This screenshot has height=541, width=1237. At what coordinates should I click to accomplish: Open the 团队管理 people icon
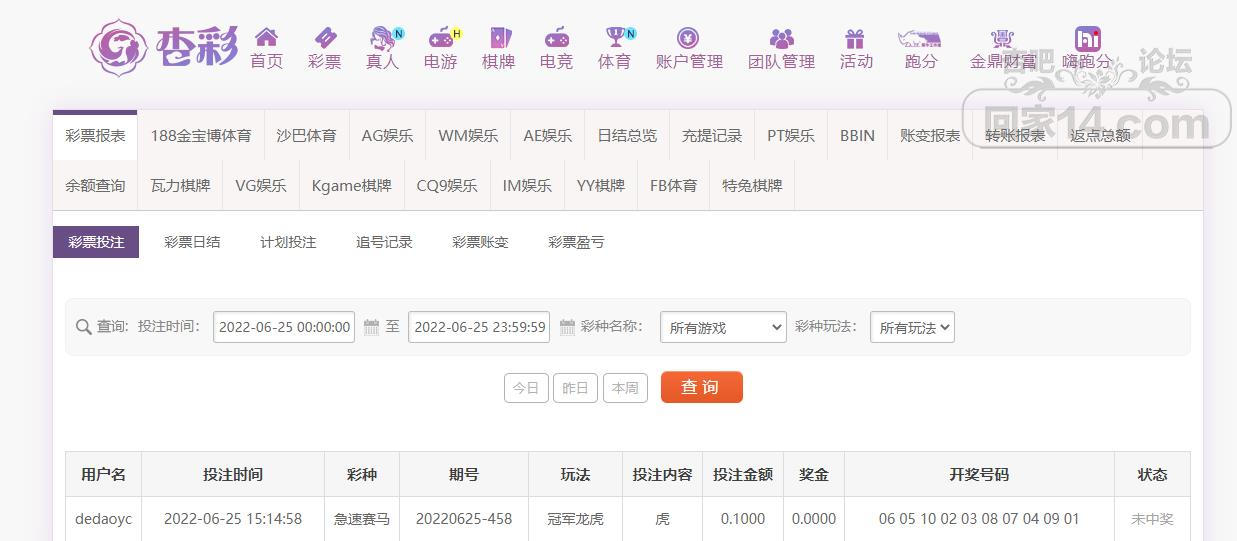point(782,38)
